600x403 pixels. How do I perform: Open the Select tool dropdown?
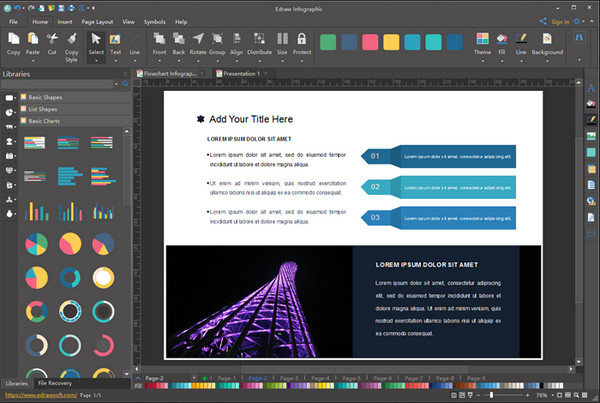point(96,61)
